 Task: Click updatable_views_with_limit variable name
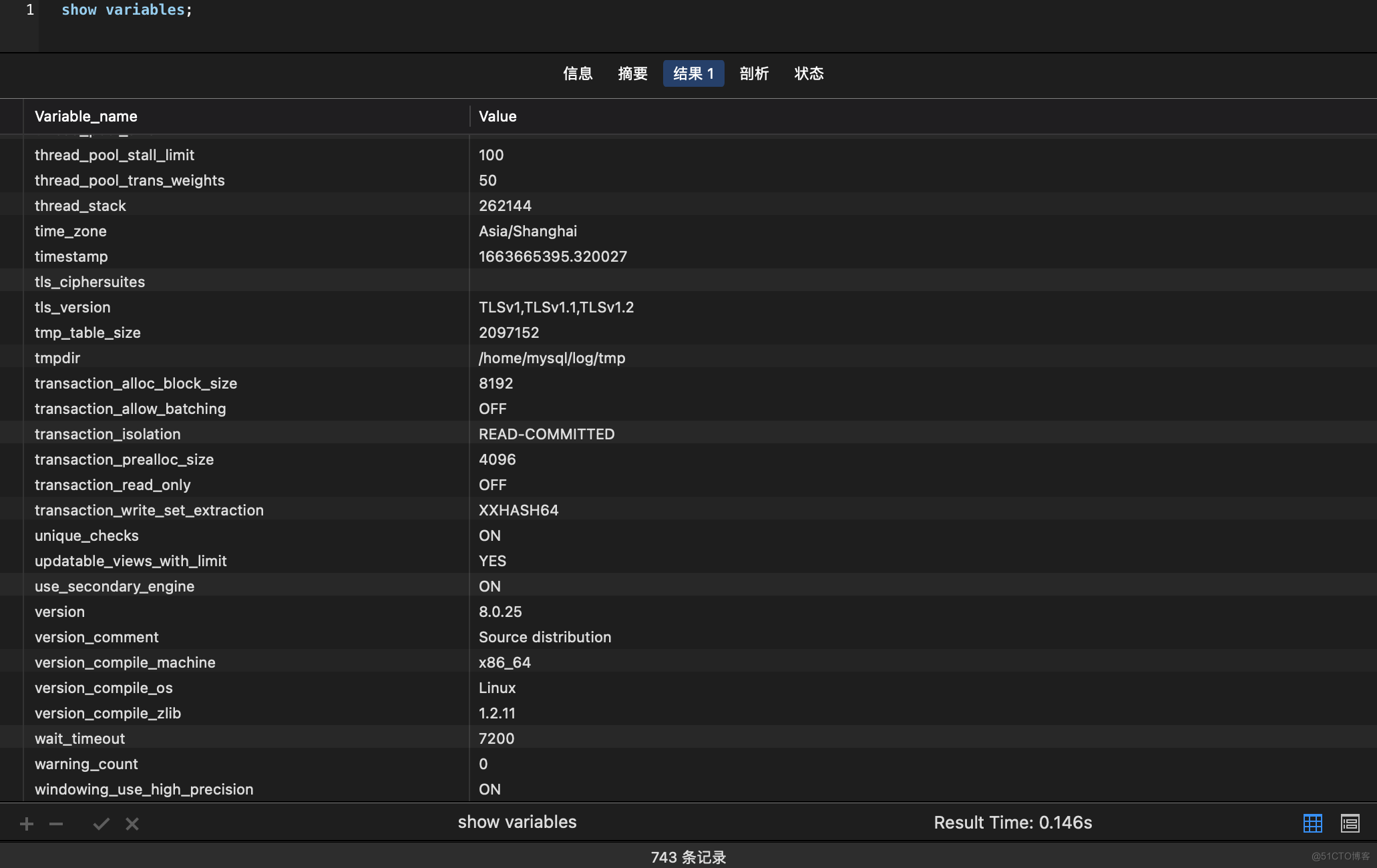(131, 561)
